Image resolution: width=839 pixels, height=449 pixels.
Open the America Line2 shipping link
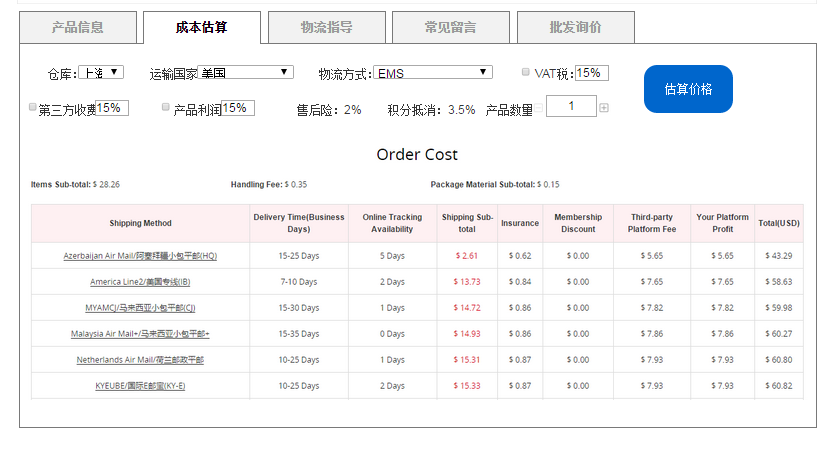point(140,282)
